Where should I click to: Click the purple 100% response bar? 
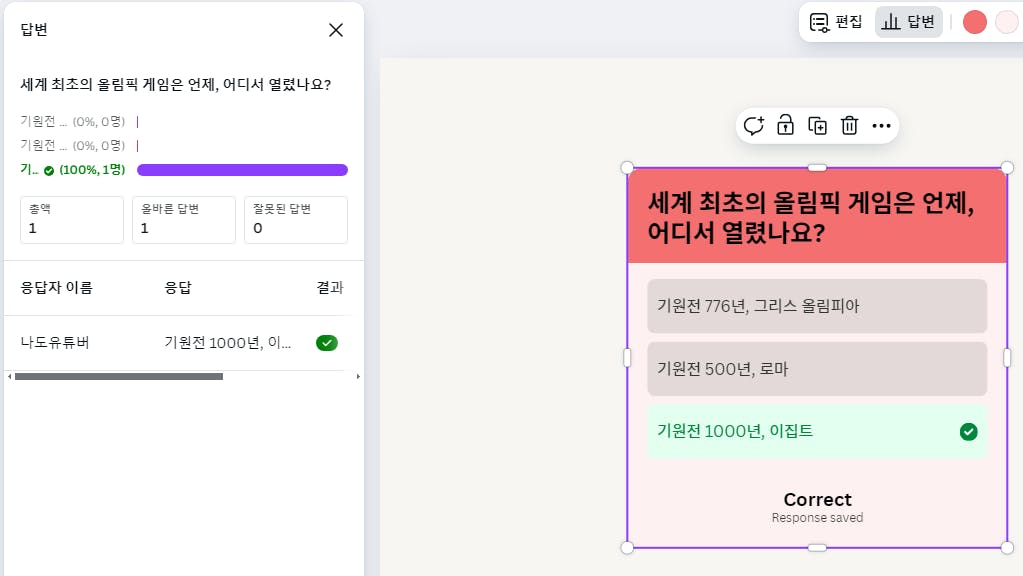tap(242, 170)
